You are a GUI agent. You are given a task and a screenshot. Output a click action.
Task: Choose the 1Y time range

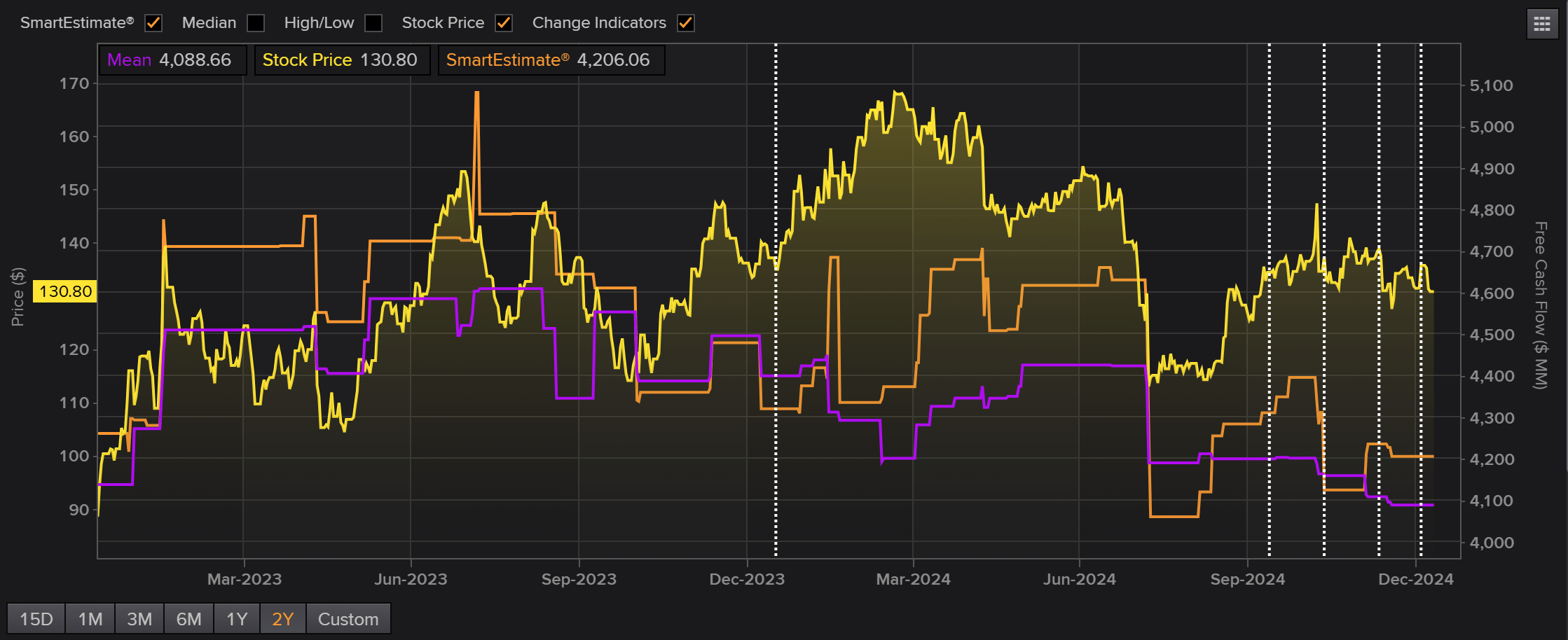tap(237, 619)
